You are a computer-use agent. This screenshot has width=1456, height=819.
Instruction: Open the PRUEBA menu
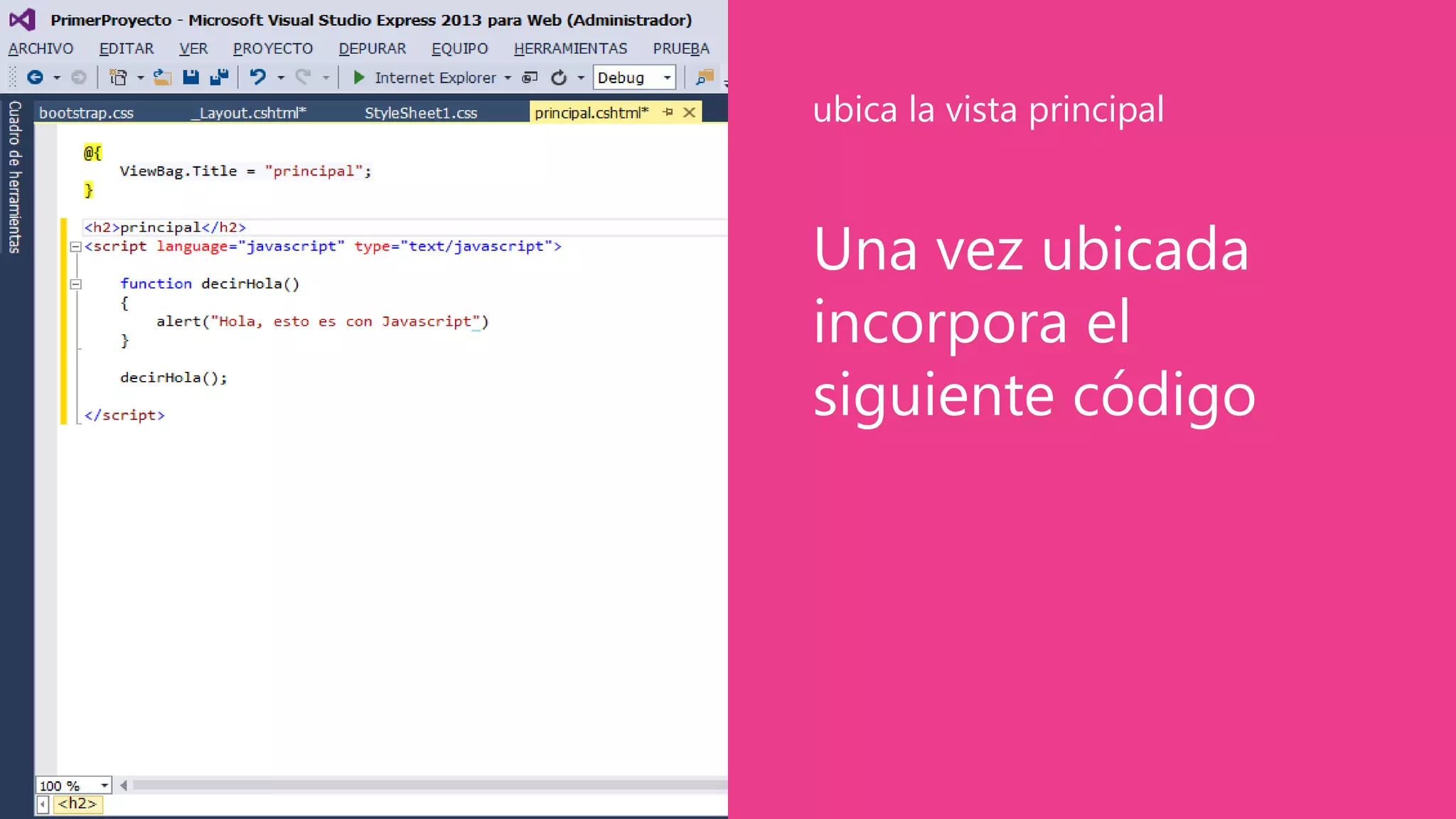pyautogui.click(x=681, y=48)
